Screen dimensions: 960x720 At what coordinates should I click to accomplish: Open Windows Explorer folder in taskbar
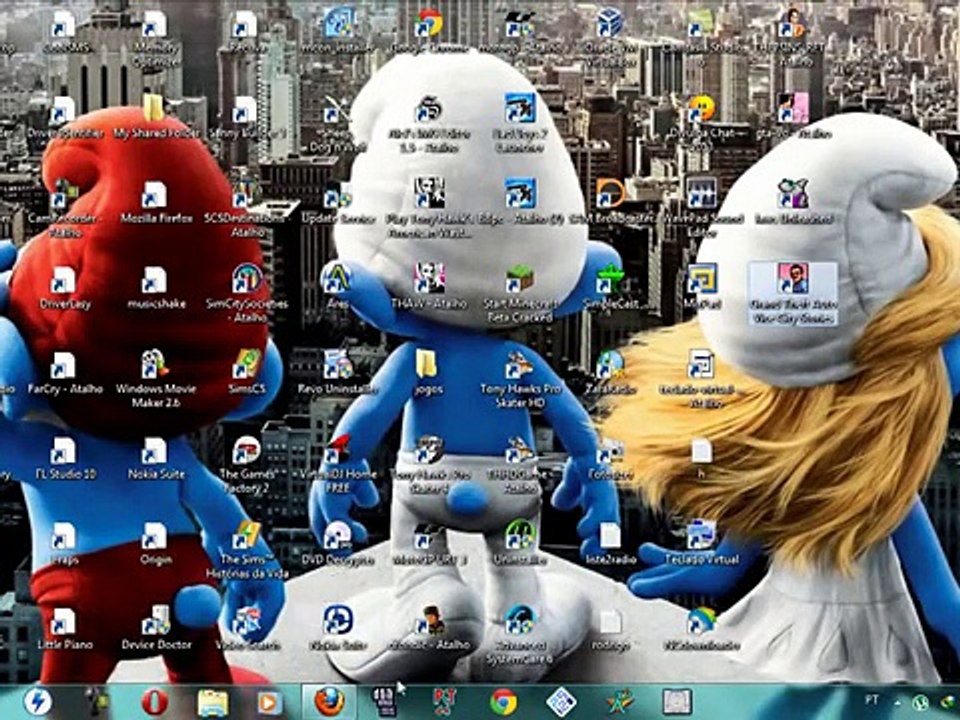[x=212, y=702]
